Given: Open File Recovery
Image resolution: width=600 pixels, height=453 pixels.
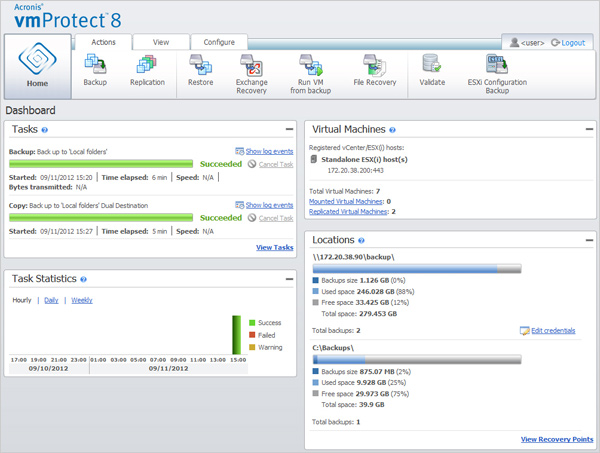Looking at the screenshot, I should click(375, 70).
